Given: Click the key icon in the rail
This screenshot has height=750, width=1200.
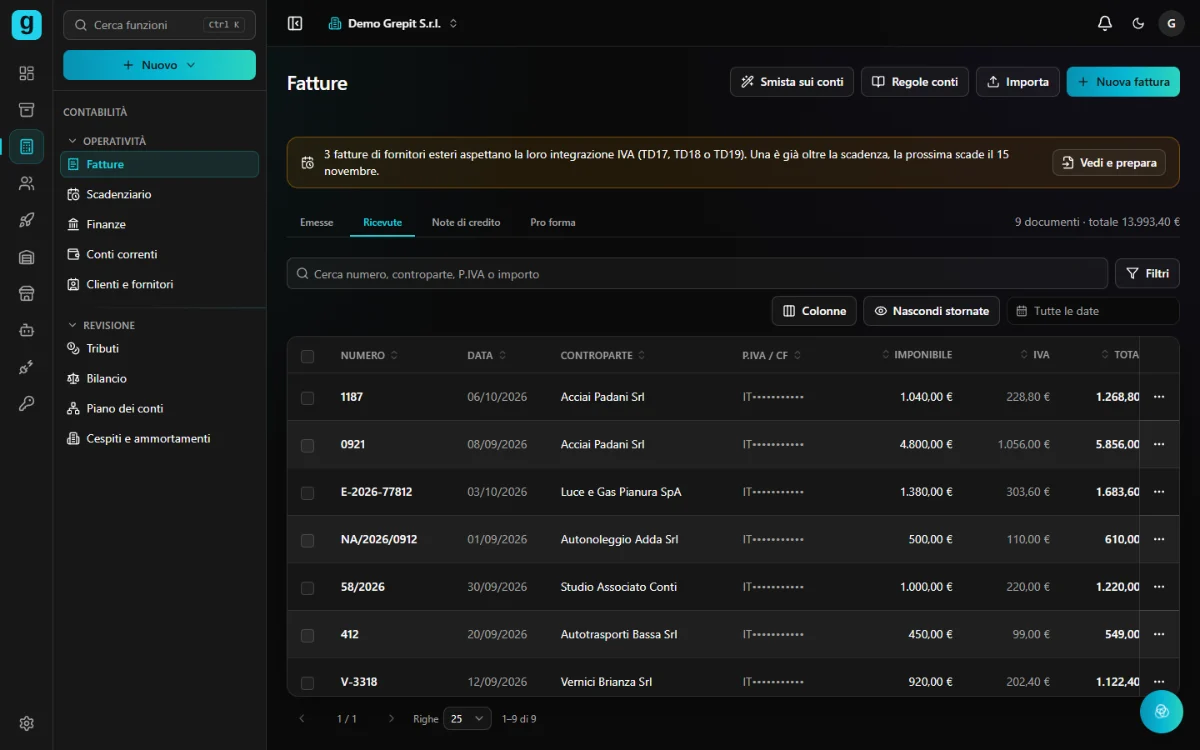Looking at the screenshot, I should pyautogui.click(x=26, y=404).
